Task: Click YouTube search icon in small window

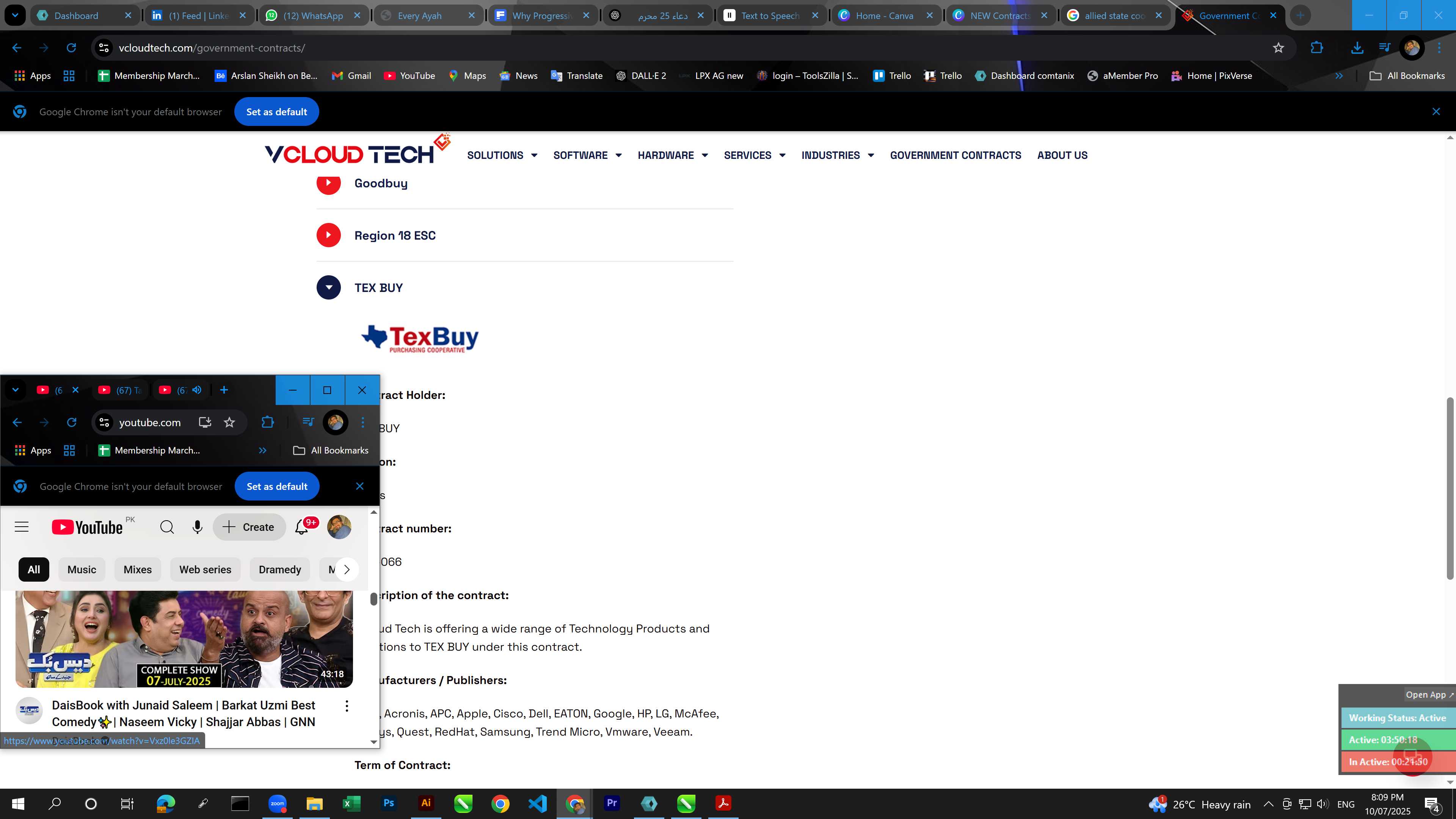Action: [x=167, y=527]
